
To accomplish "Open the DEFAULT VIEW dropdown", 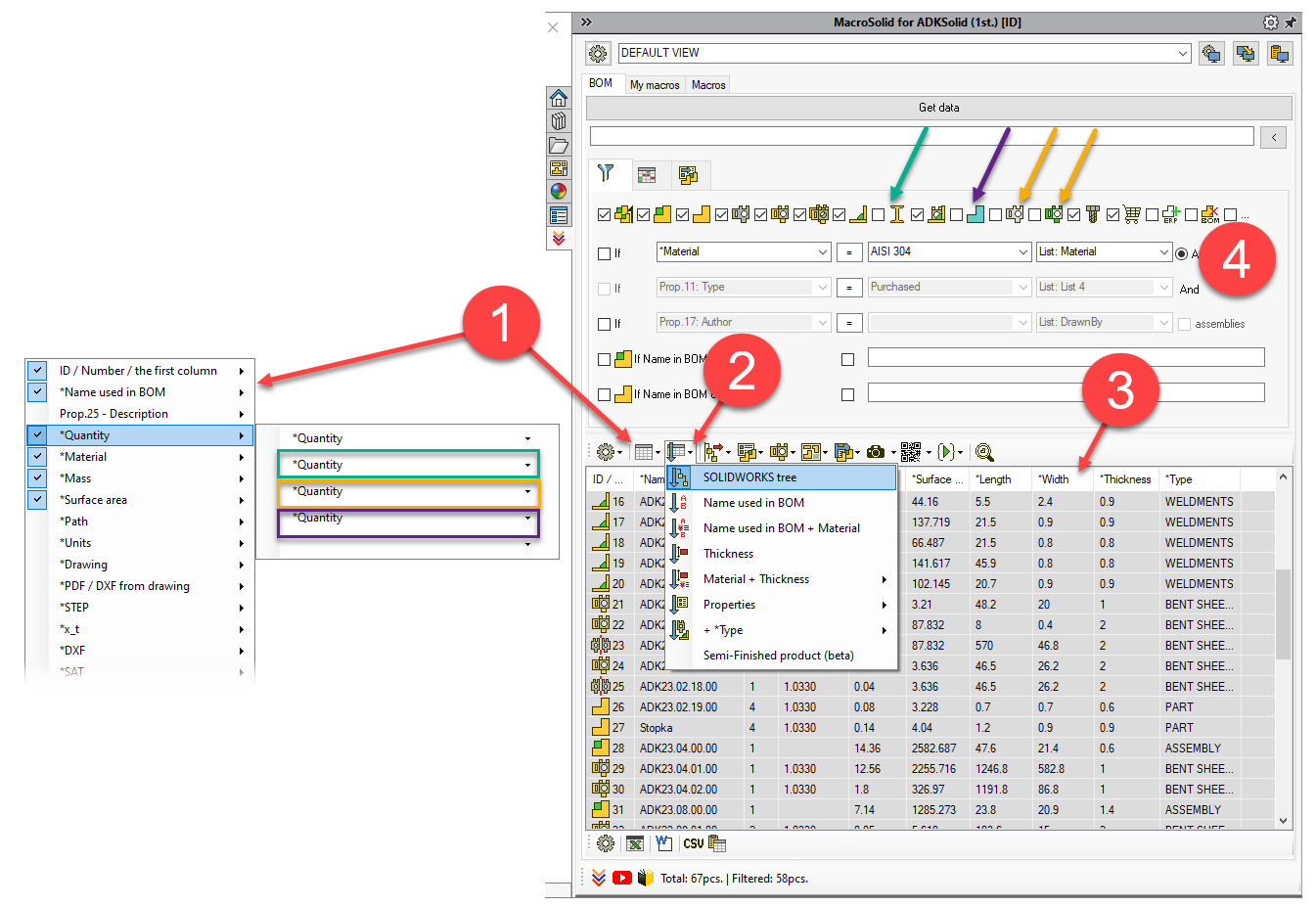I will tap(1182, 53).
